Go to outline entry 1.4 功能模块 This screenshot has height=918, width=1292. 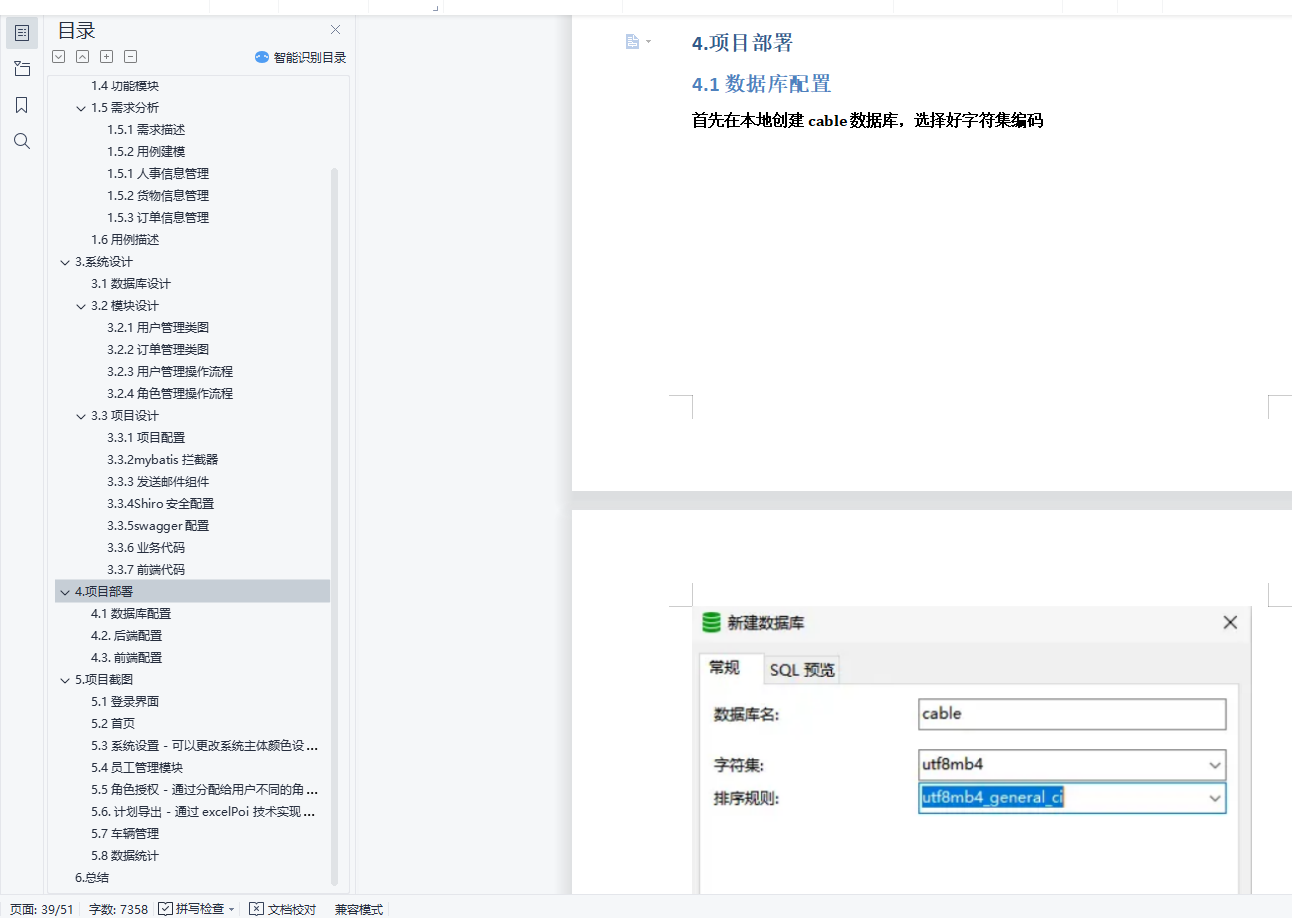click(x=125, y=86)
